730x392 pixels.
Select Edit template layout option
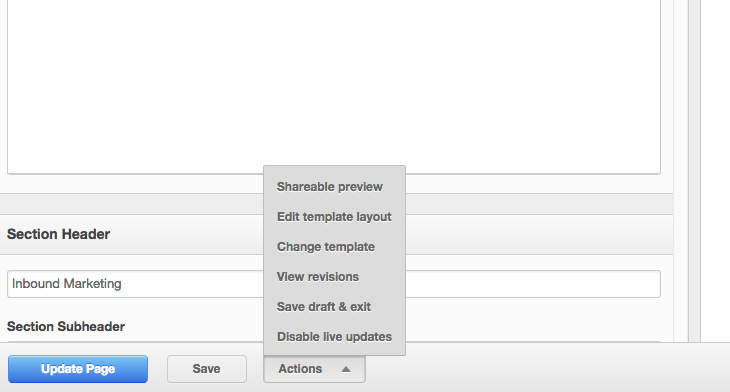point(334,217)
